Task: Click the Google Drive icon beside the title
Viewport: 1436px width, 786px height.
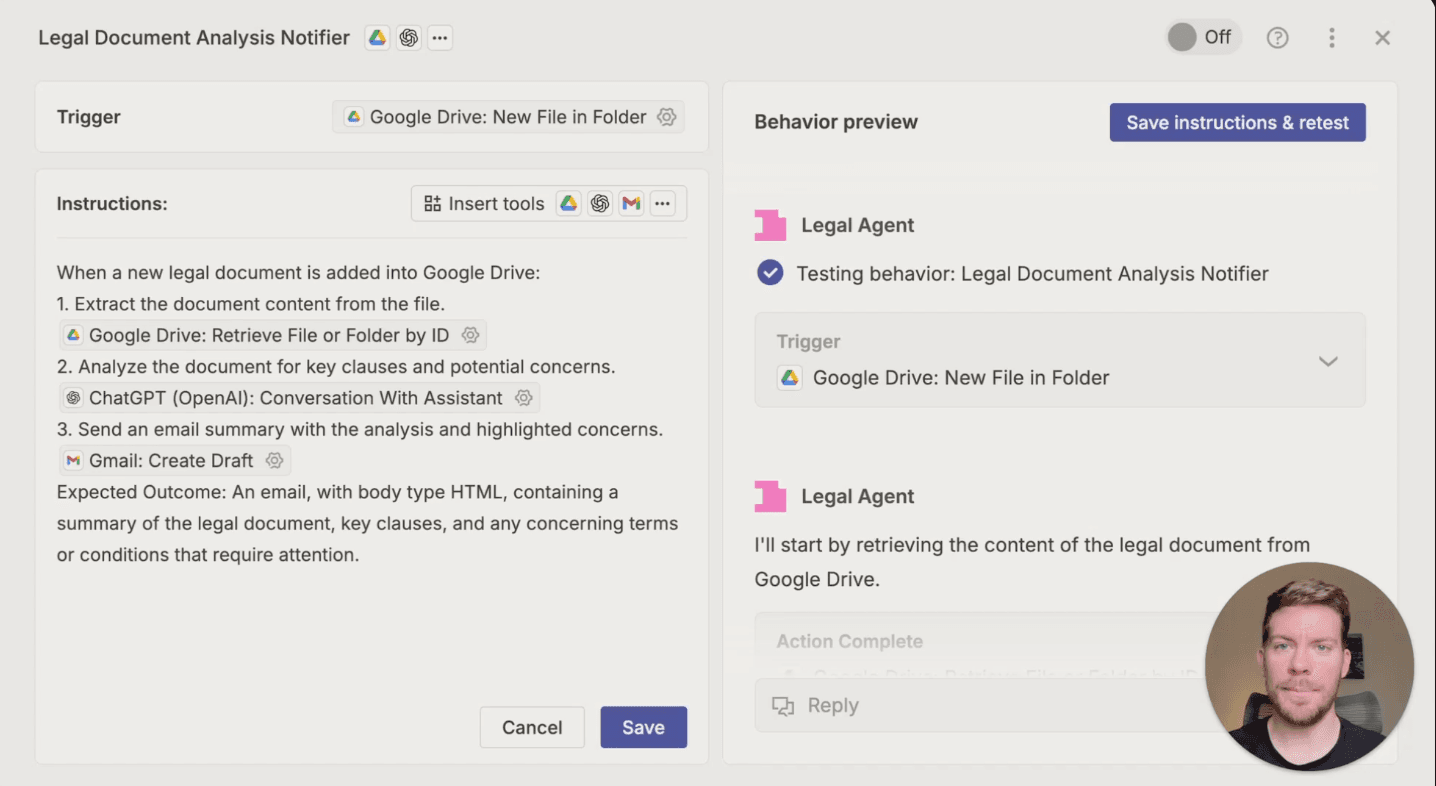Action: point(377,38)
